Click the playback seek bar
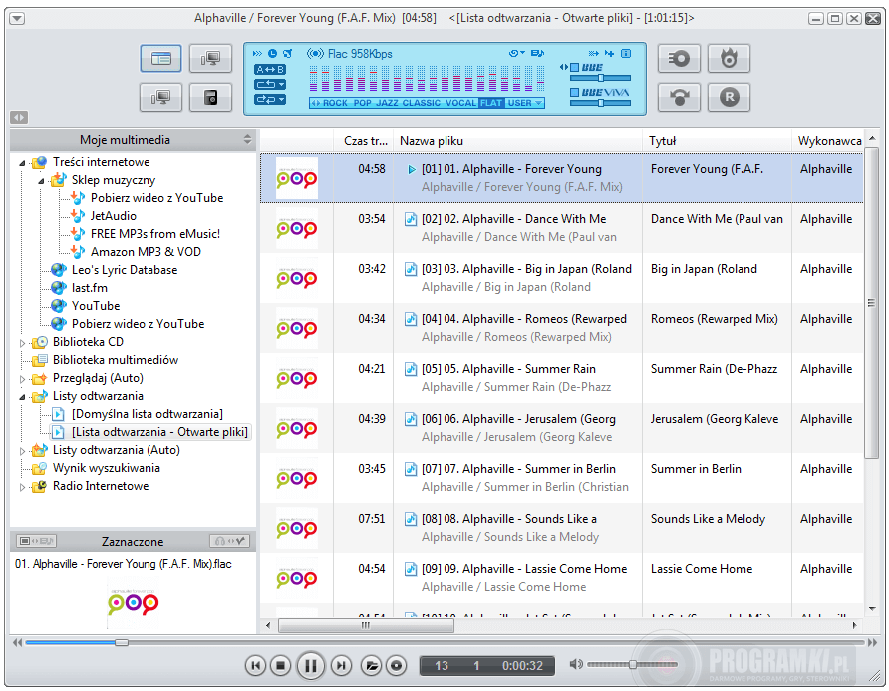Screen dimensions: 889x691 coord(445,642)
